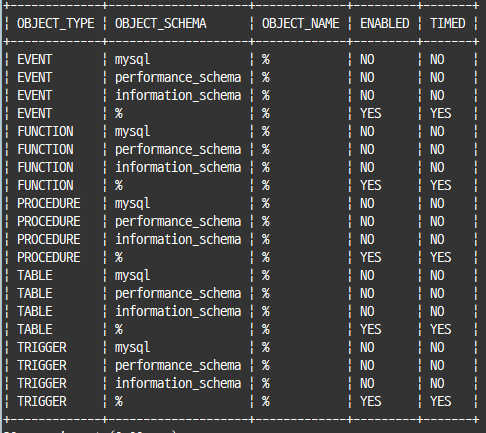Select 'information_schema' in the TRIGGER rows
Image resolution: width=486 pixels, height=433 pixels.
pos(178,384)
